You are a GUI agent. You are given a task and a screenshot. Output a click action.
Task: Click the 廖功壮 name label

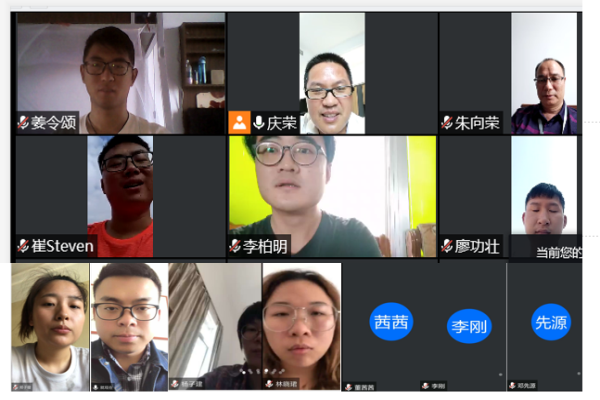click(x=477, y=246)
